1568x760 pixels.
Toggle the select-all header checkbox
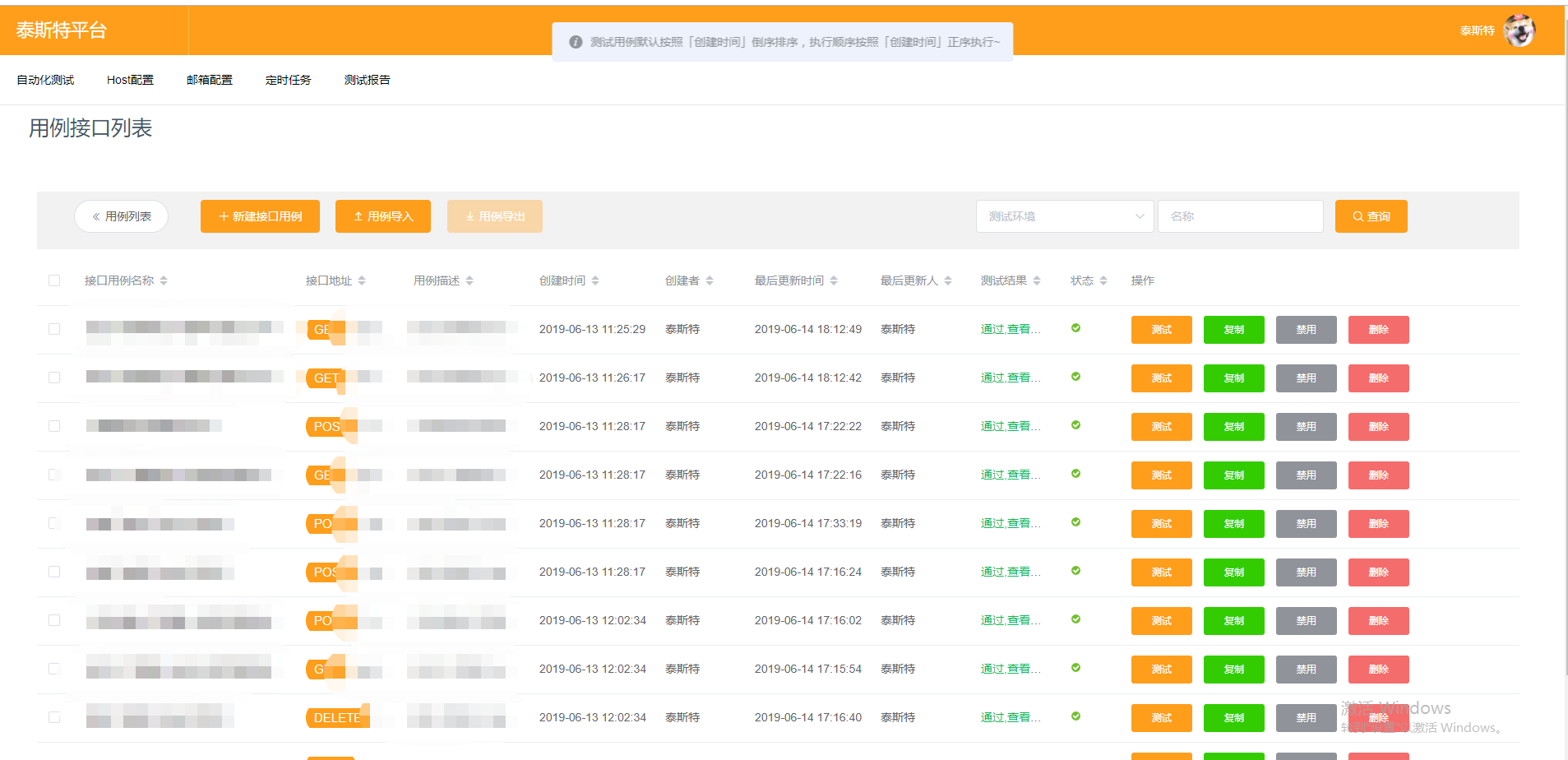click(x=54, y=280)
